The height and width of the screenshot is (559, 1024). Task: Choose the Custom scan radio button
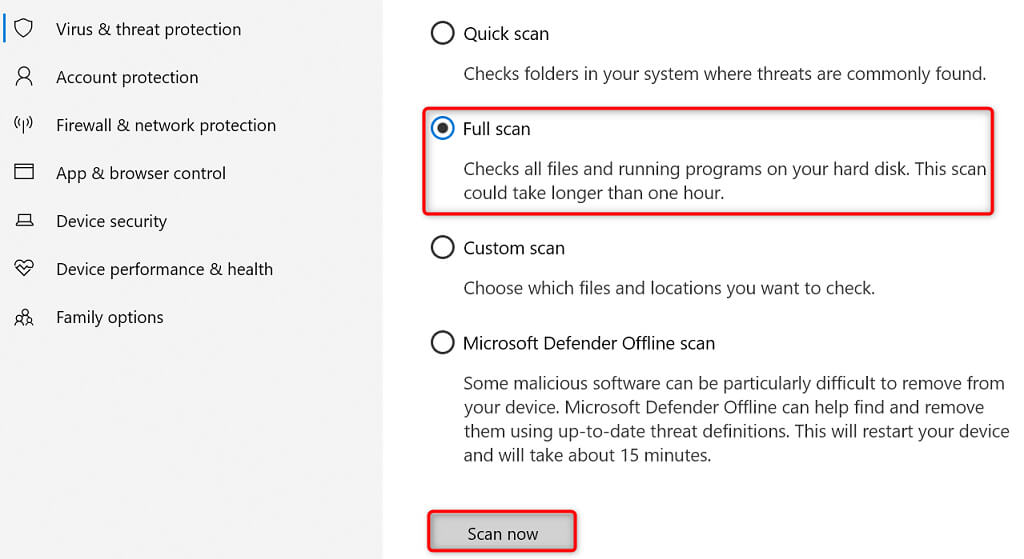[442, 248]
